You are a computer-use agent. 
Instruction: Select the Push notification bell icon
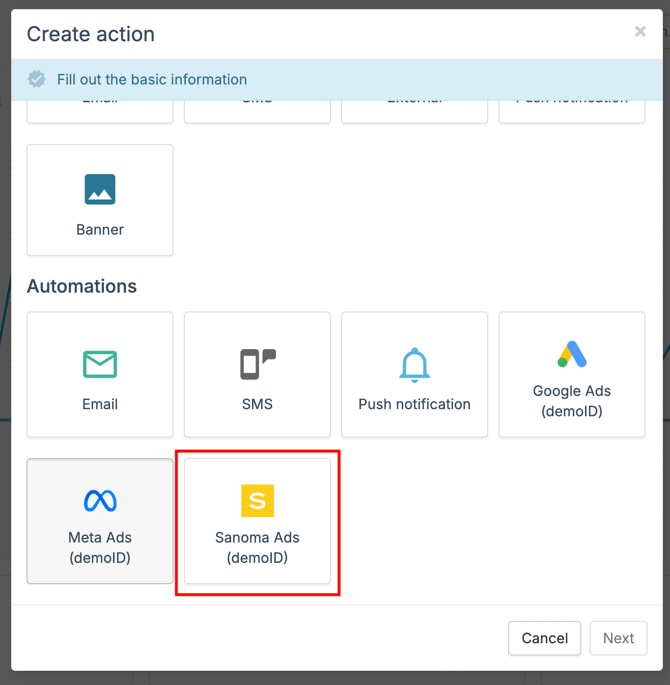(x=414, y=364)
